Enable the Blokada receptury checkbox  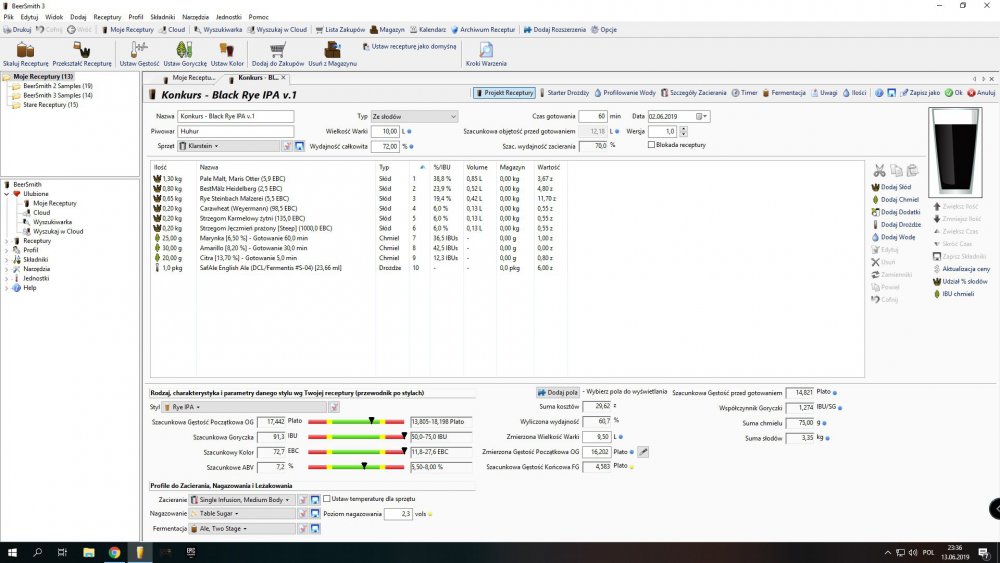pos(650,145)
